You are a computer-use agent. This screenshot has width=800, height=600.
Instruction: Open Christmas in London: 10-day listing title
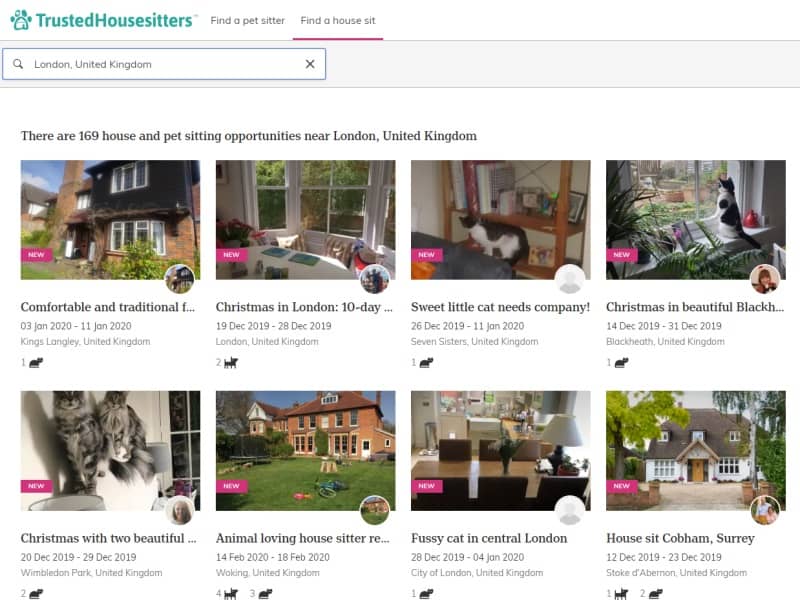point(304,307)
